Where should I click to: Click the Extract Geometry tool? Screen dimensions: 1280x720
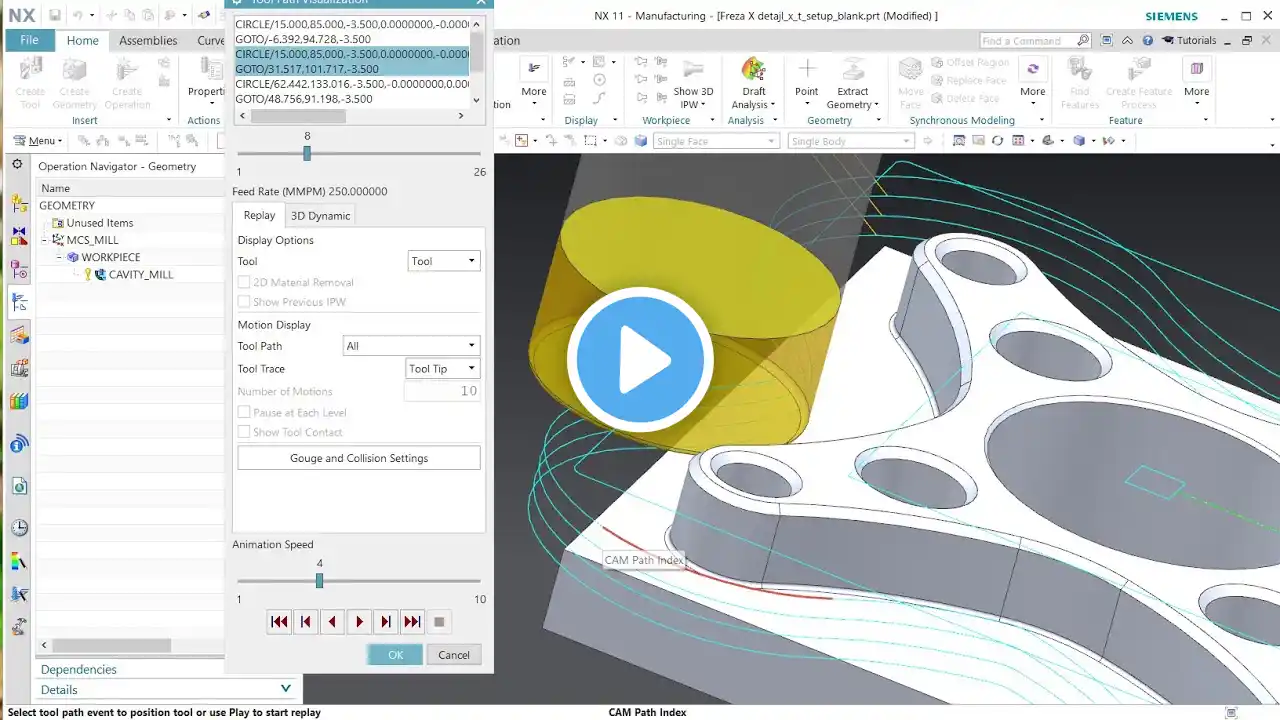pyautogui.click(x=853, y=84)
